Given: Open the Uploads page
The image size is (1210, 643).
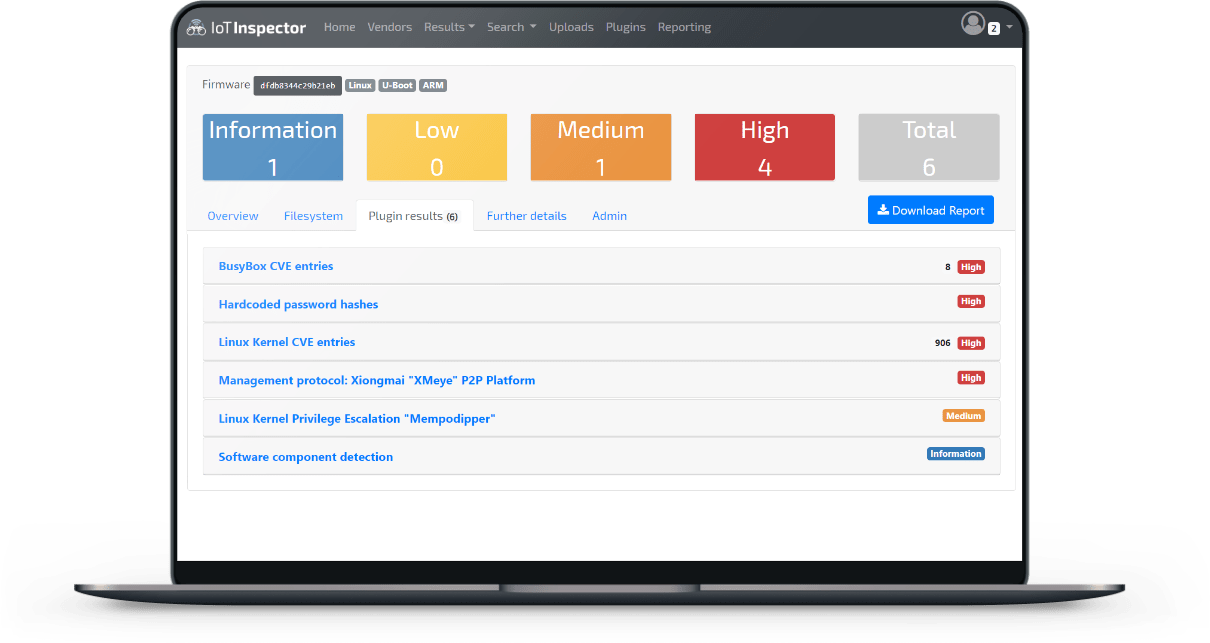Looking at the screenshot, I should click(x=571, y=27).
